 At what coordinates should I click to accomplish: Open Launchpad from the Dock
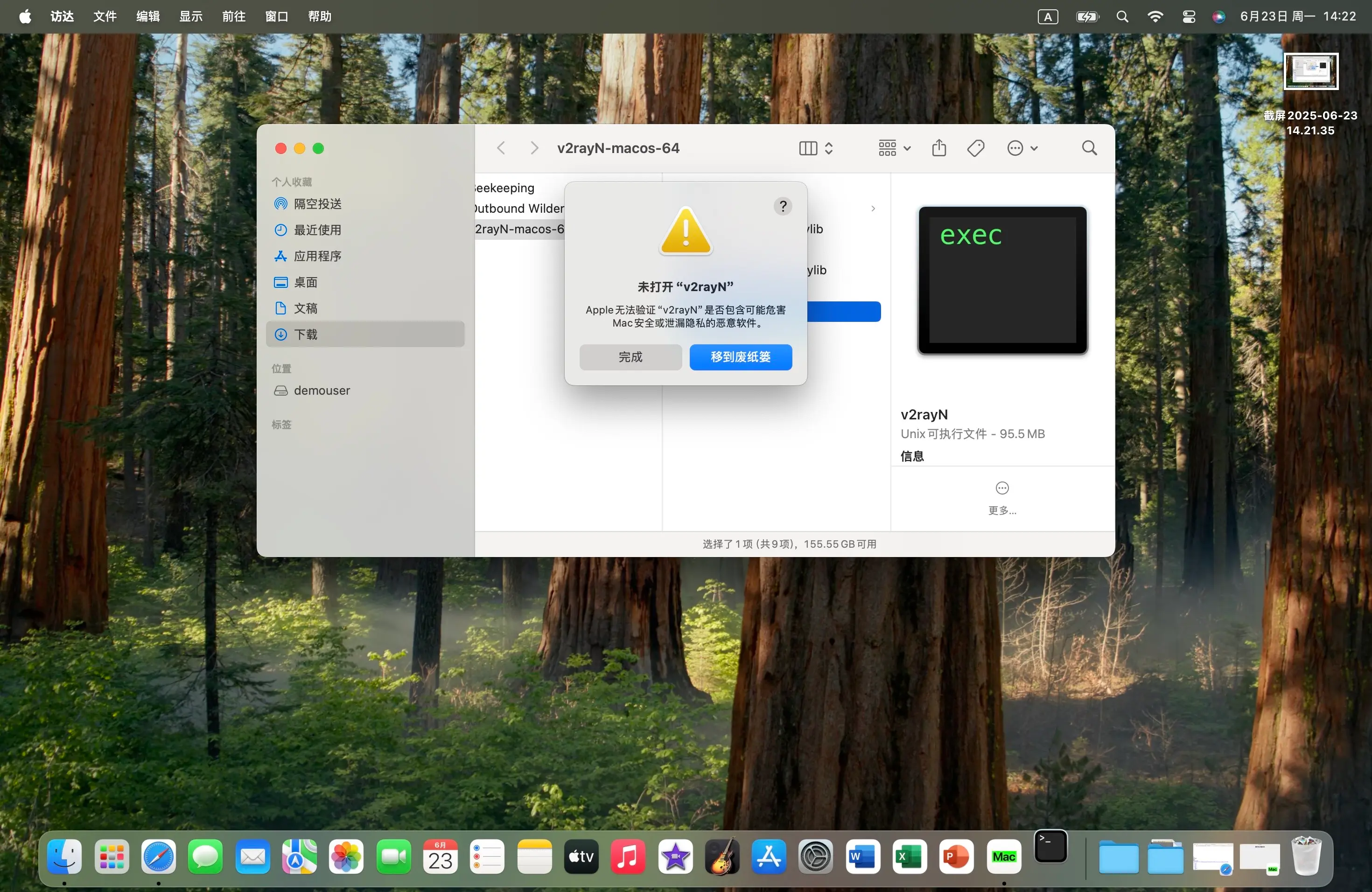112,856
